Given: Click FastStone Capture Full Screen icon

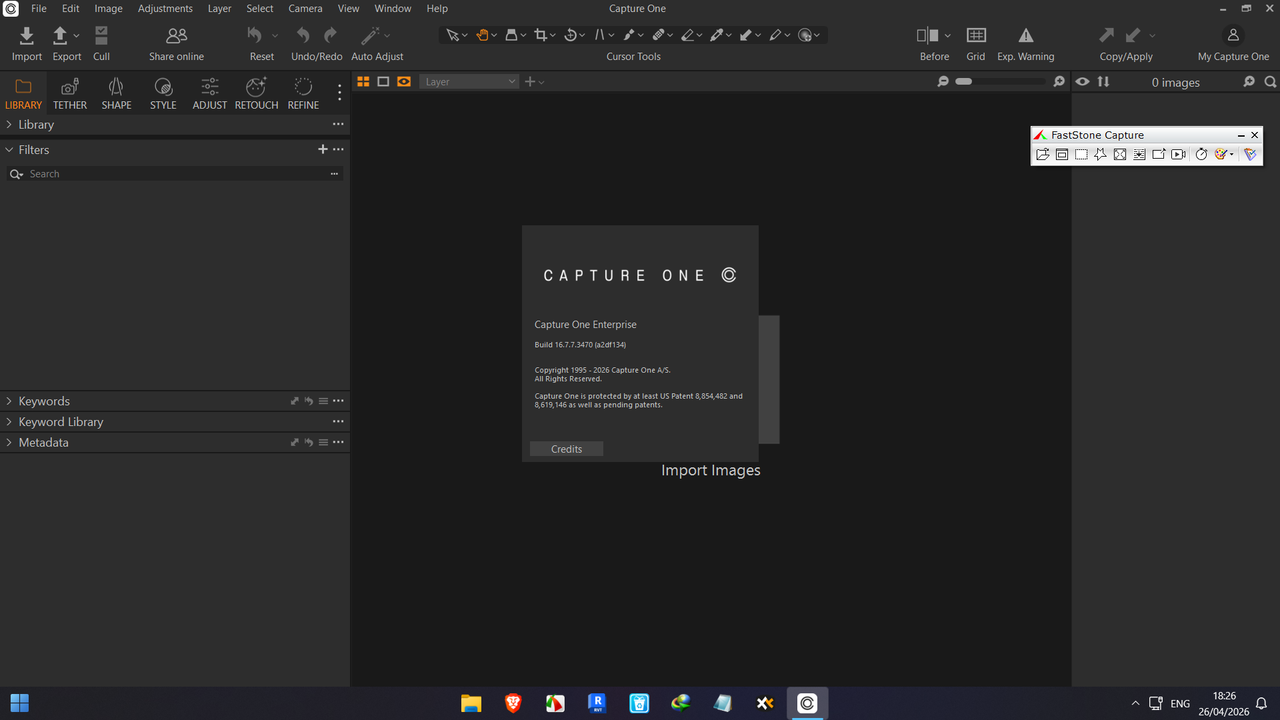Looking at the screenshot, I should point(1120,154).
